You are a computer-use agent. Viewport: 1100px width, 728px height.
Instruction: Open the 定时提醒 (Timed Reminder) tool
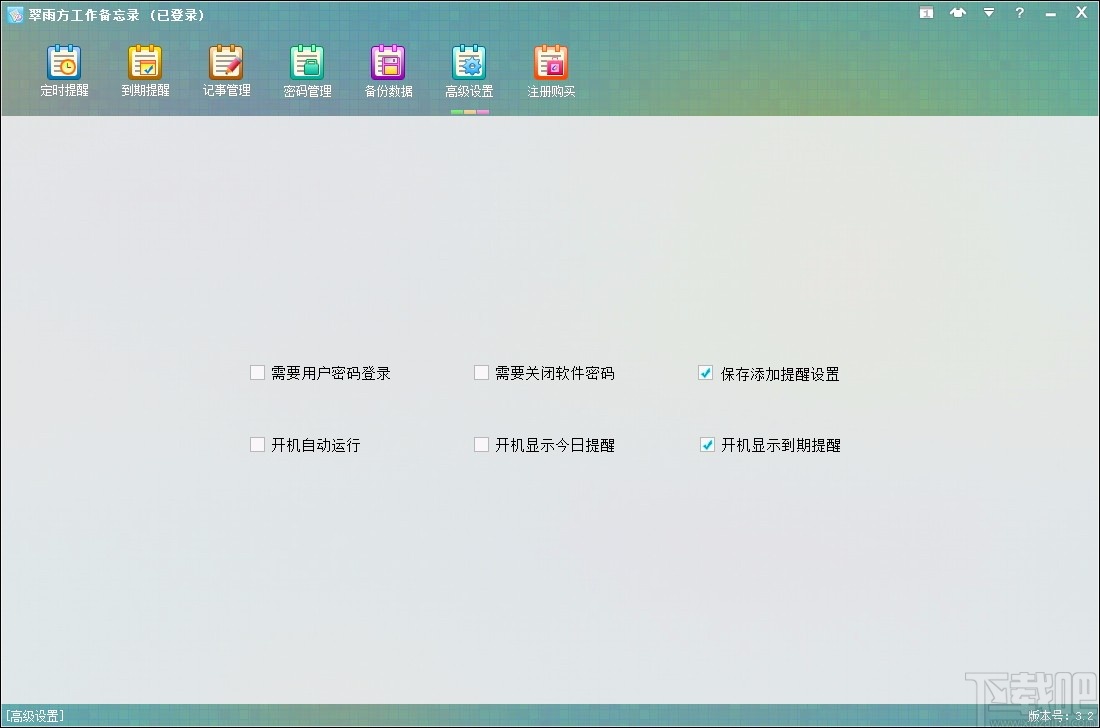click(x=64, y=70)
